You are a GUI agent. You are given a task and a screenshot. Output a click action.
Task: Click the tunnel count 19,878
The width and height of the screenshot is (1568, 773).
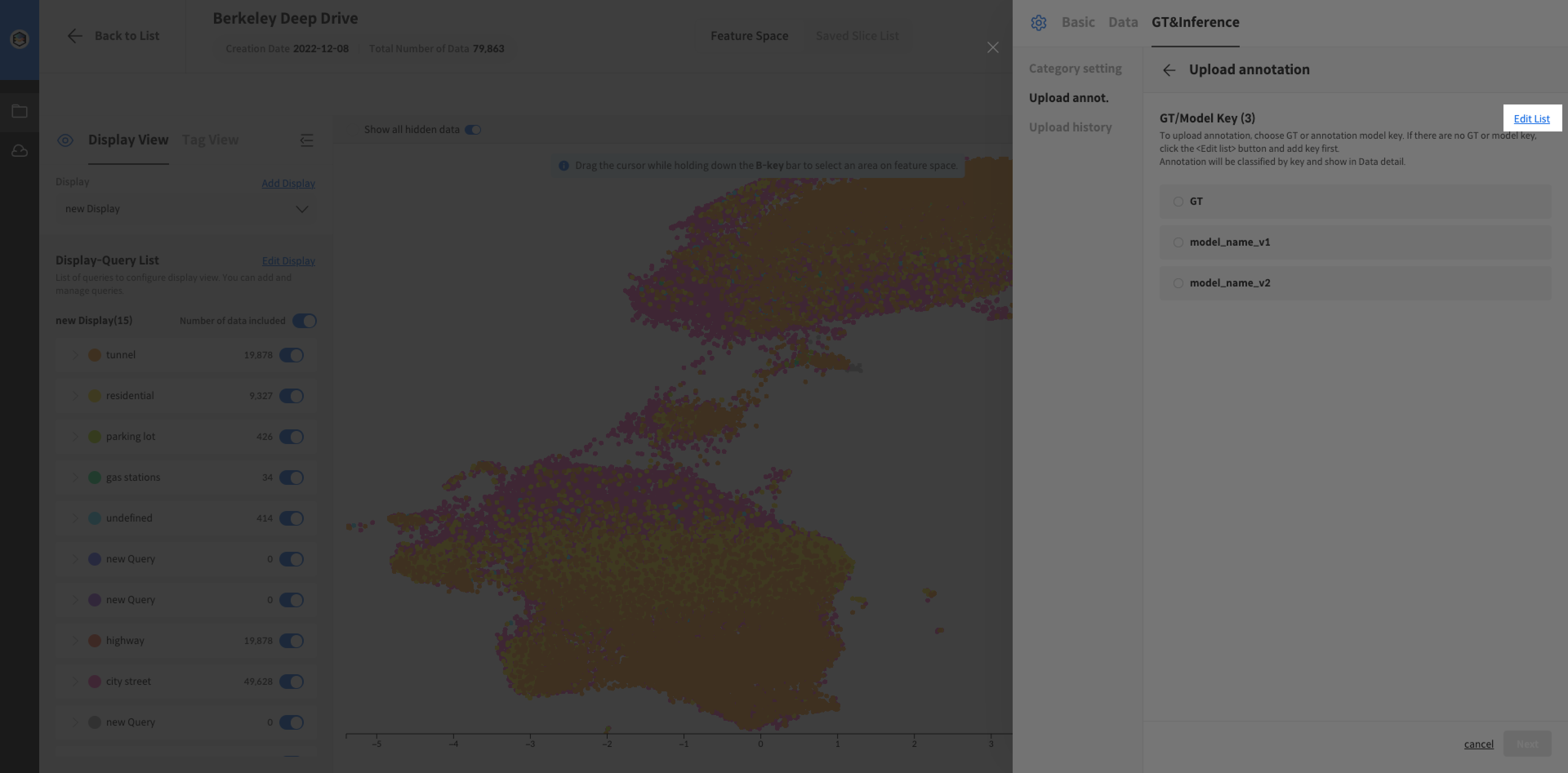(x=258, y=355)
